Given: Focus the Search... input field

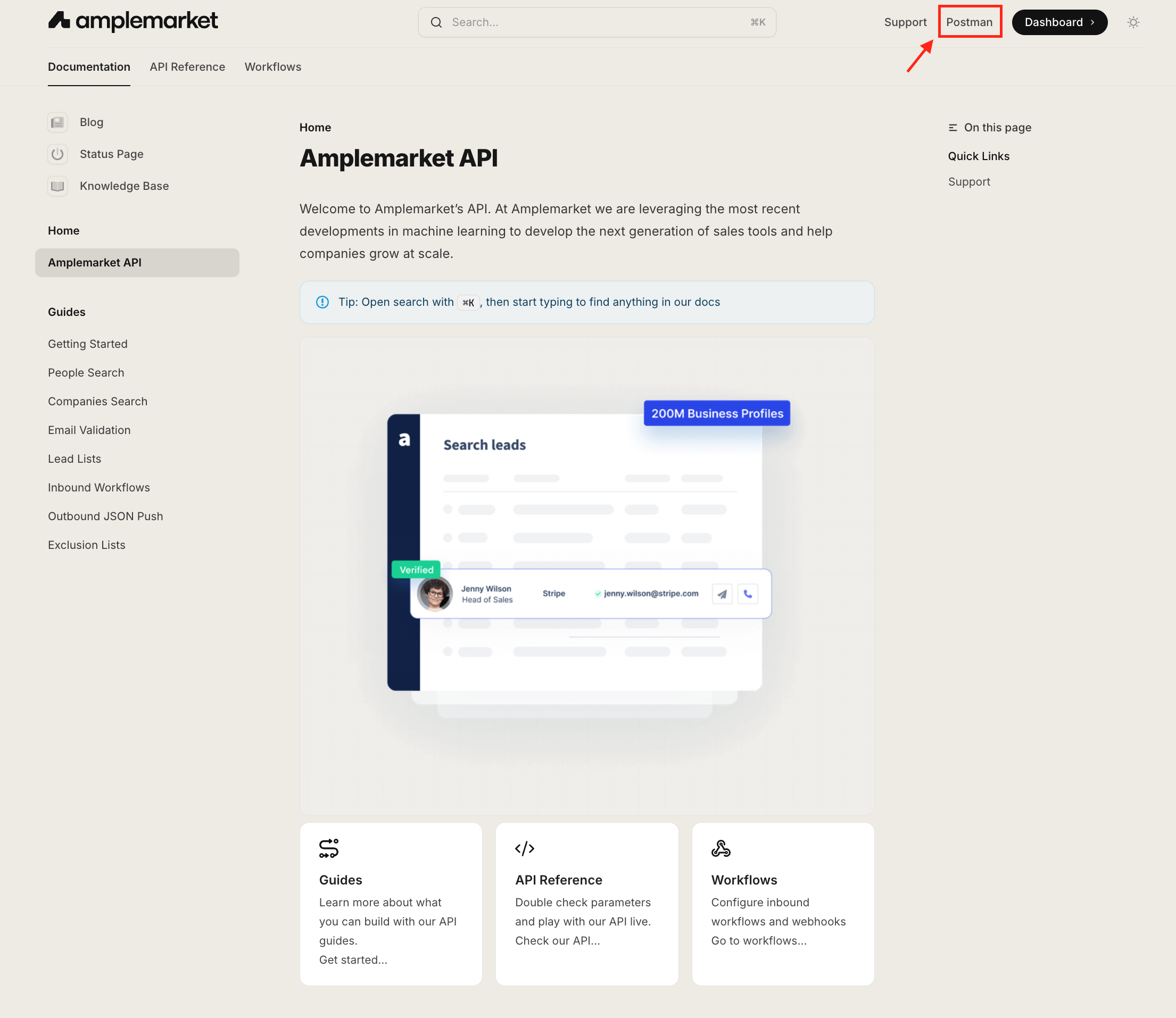Looking at the screenshot, I should pos(597,22).
